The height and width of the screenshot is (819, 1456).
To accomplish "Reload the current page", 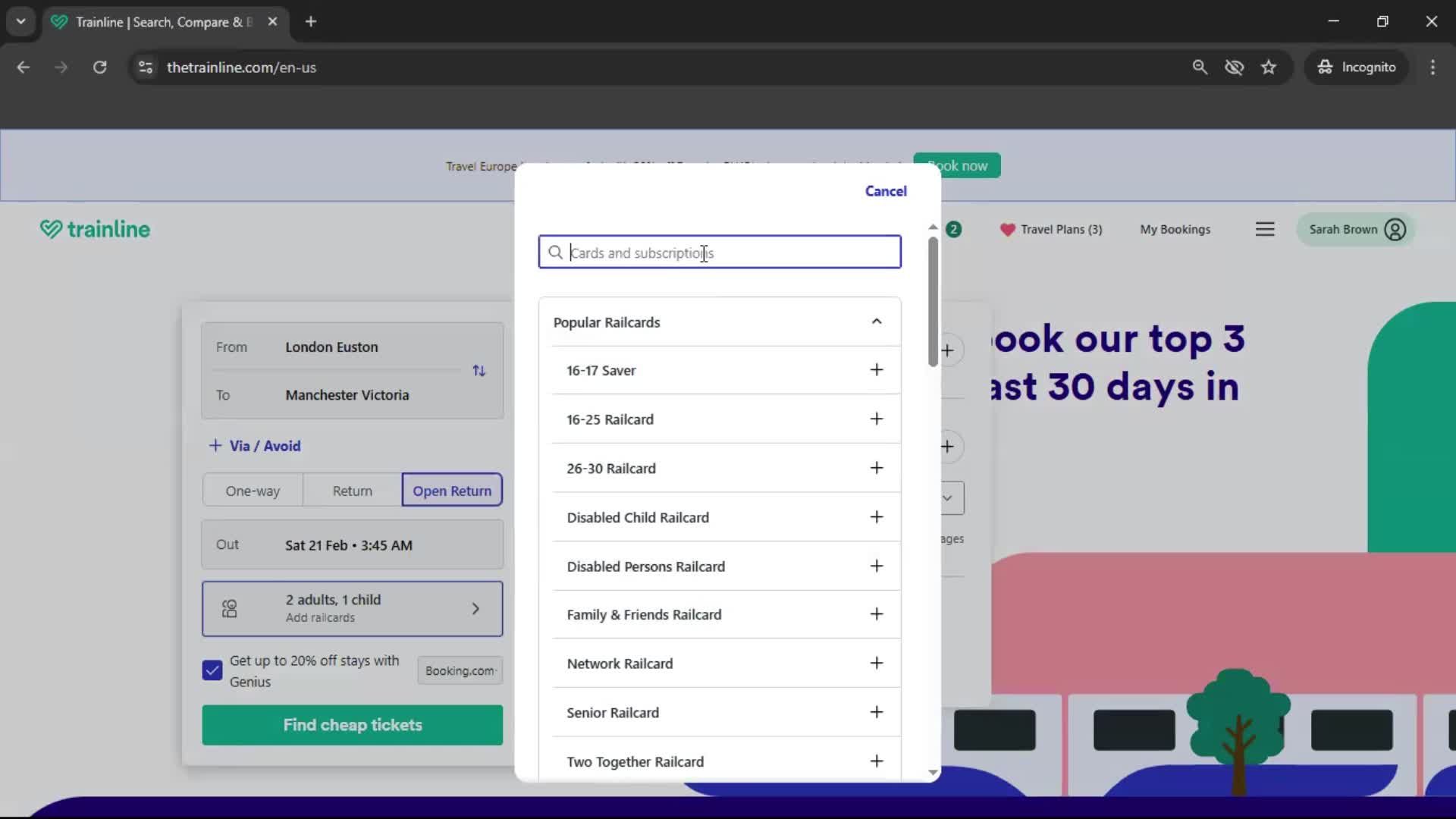I will (99, 67).
